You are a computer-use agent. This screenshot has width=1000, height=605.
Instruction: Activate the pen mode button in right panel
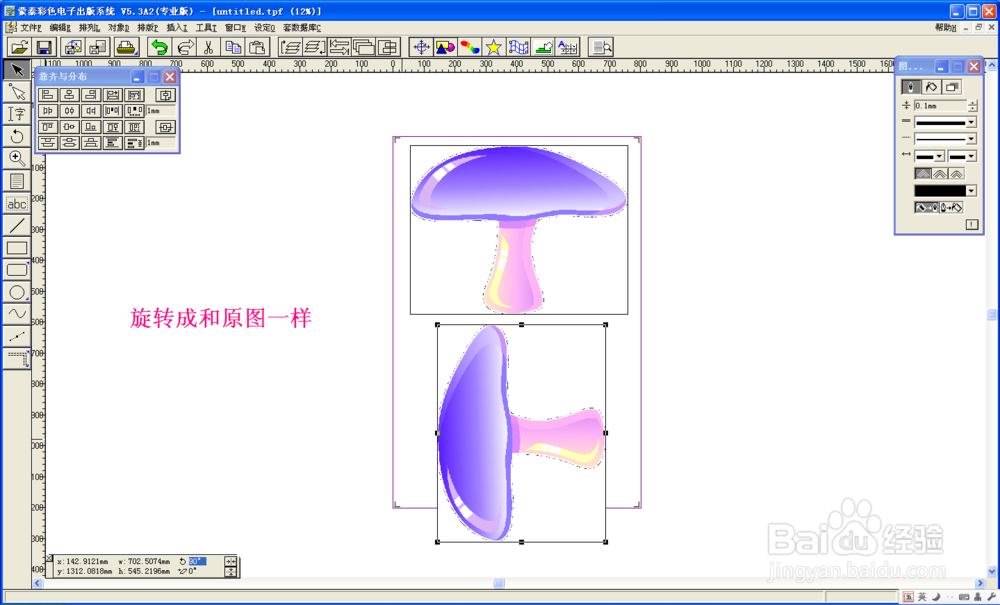911,87
